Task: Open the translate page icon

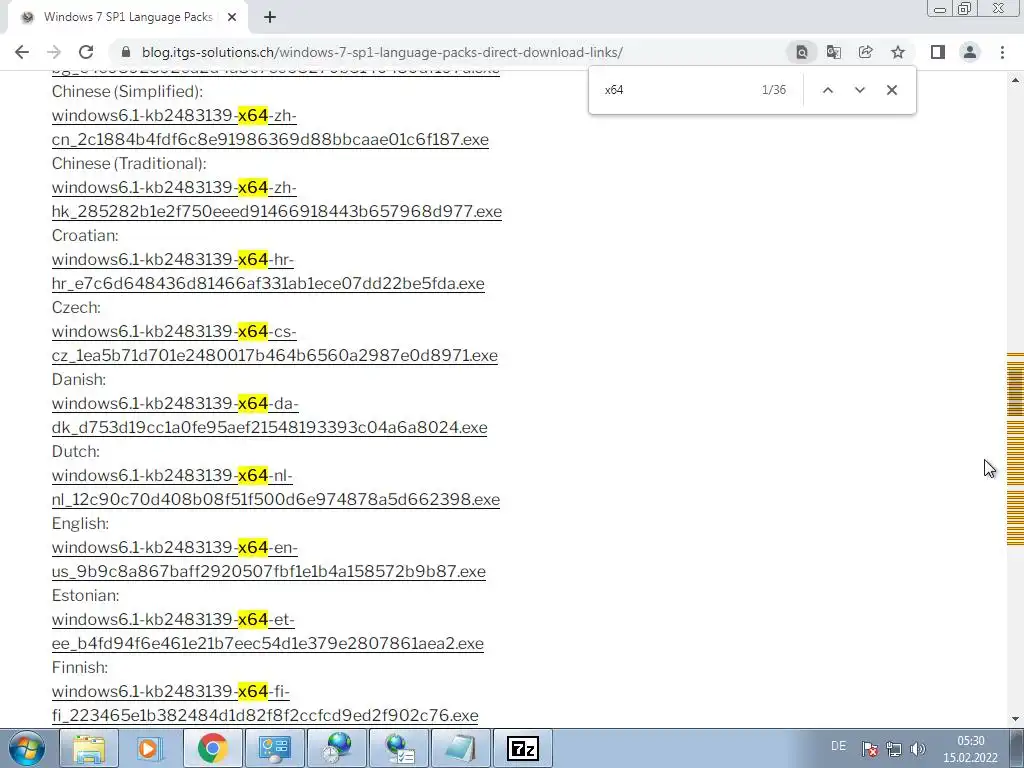Action: (834, 52)
